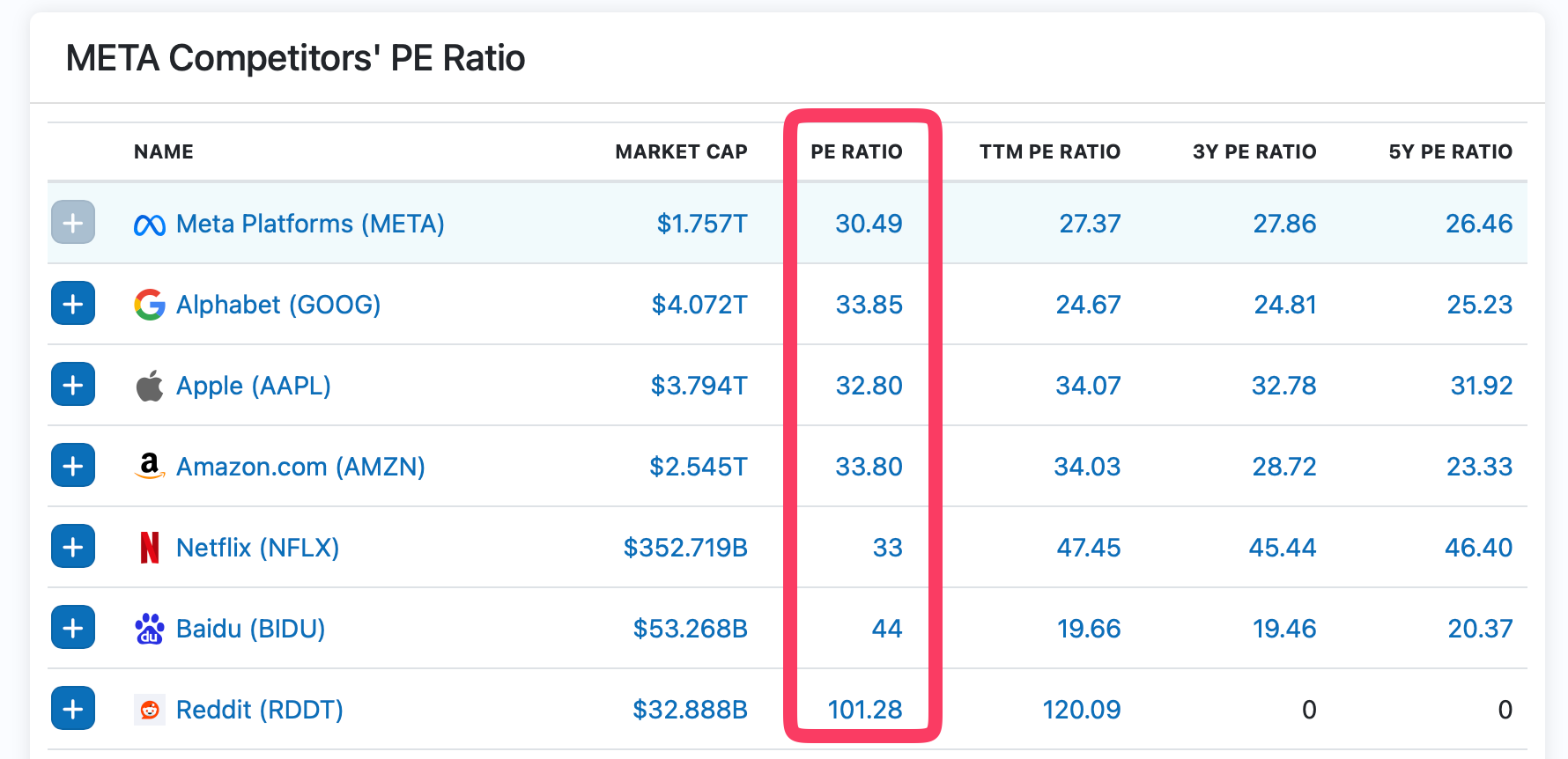Expand the Baidu (BIDU) row plus button
This screenshot has height=759, width=1568.
point(73,628)
